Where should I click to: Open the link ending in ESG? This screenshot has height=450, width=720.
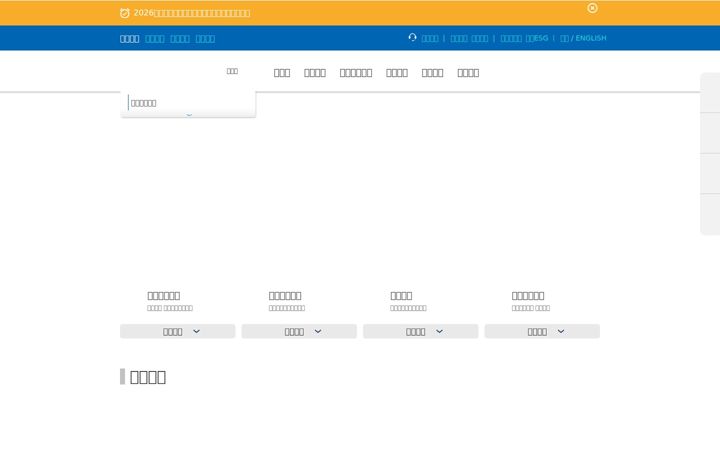[x=537, y=38]
